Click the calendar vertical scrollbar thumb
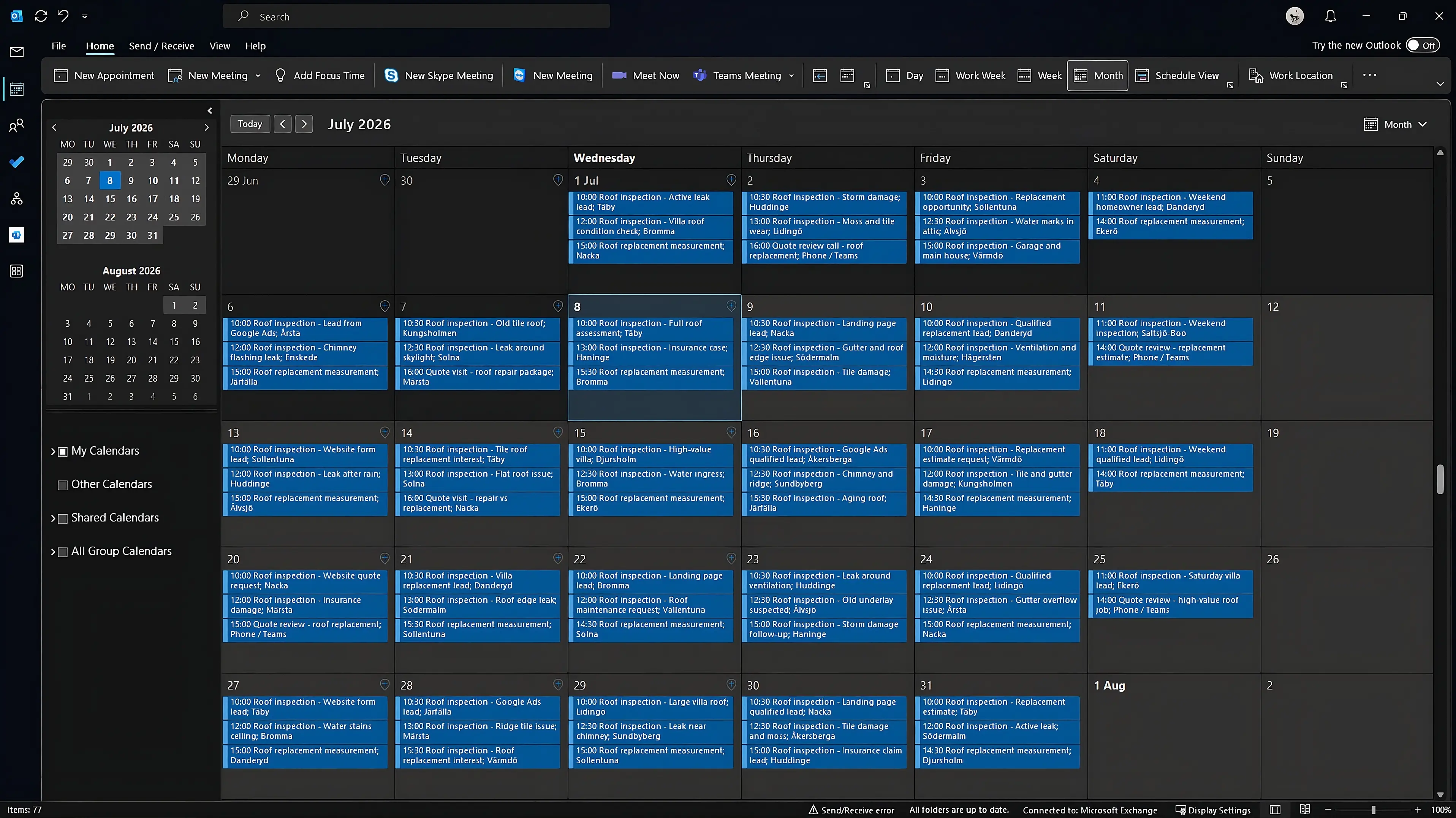1456x818 pixels. [x=1440, y=479]
